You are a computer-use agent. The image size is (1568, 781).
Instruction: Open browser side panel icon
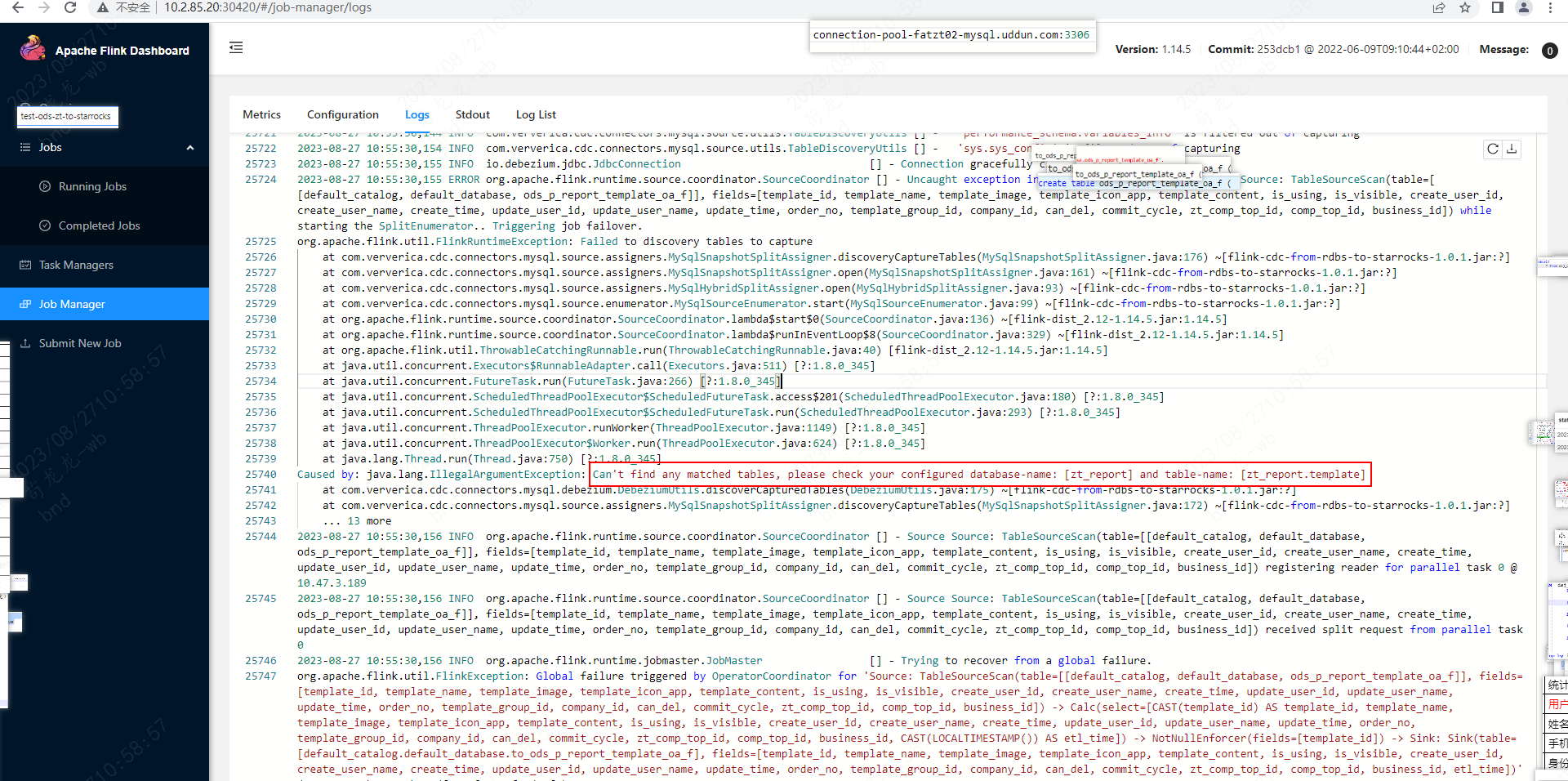[1498, 7]
